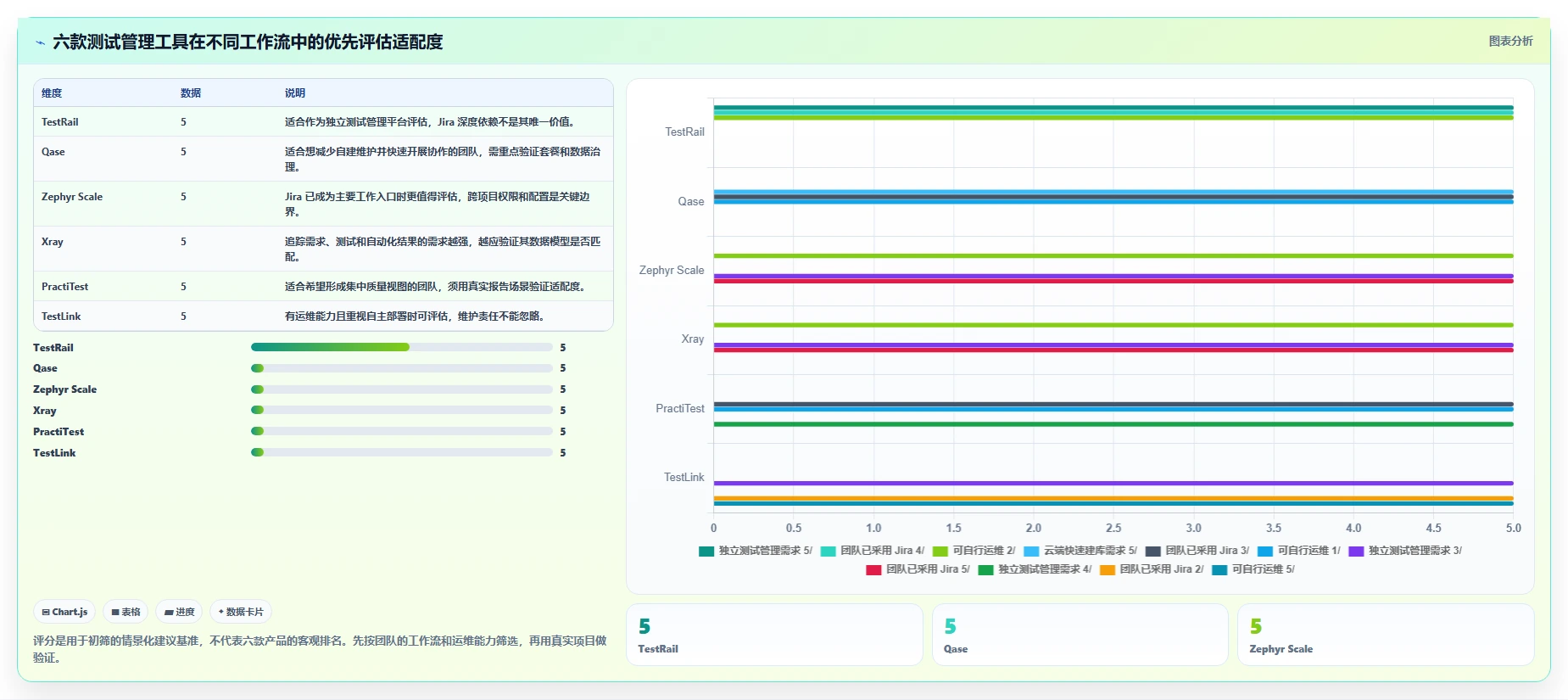Toggle the green 独立测试管理需求 4/ legend item
The image size is (1568, 700).
(1035, 569)
